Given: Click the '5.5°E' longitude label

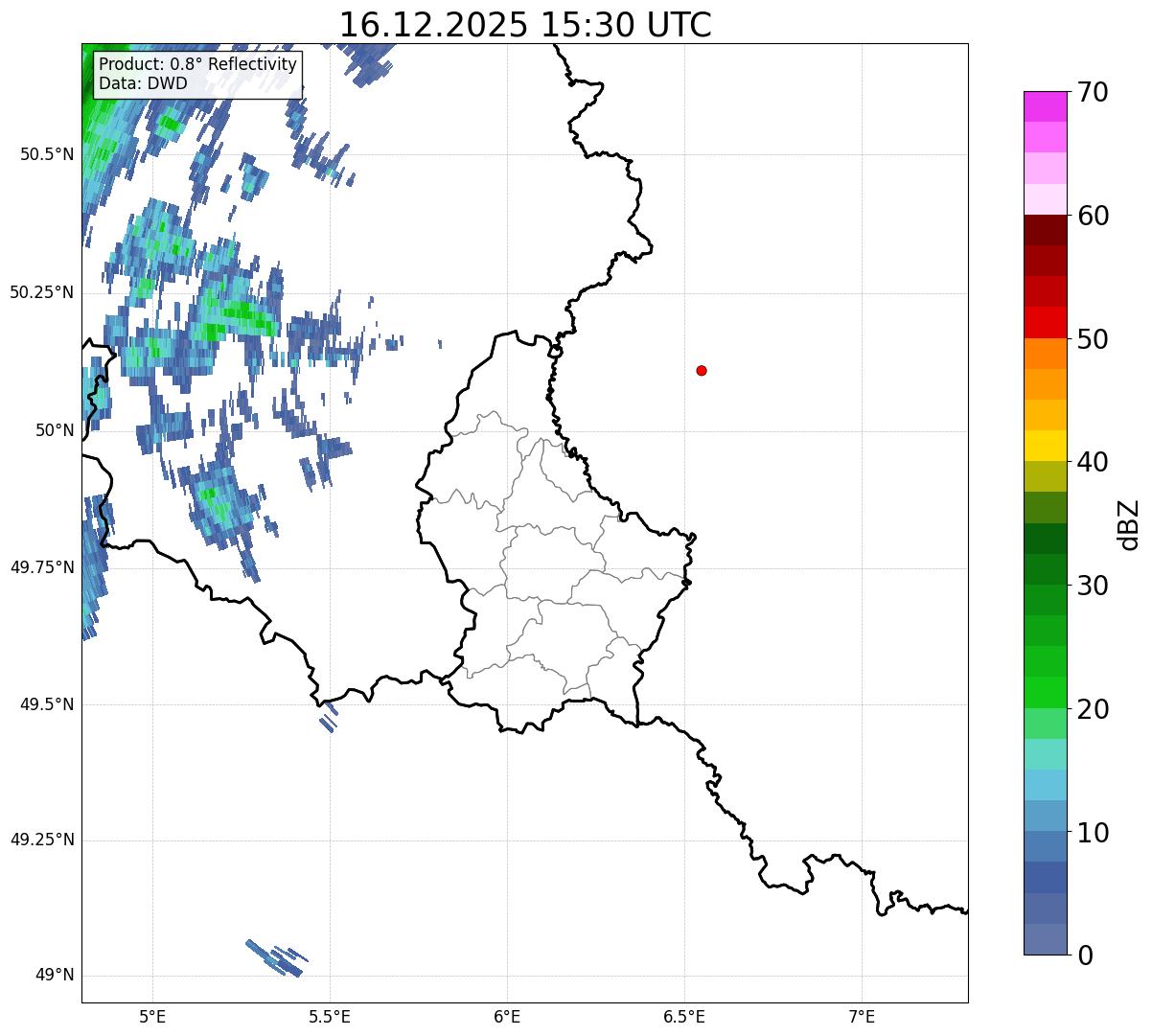Looking at the screenshot, I should pos(330,1016).
